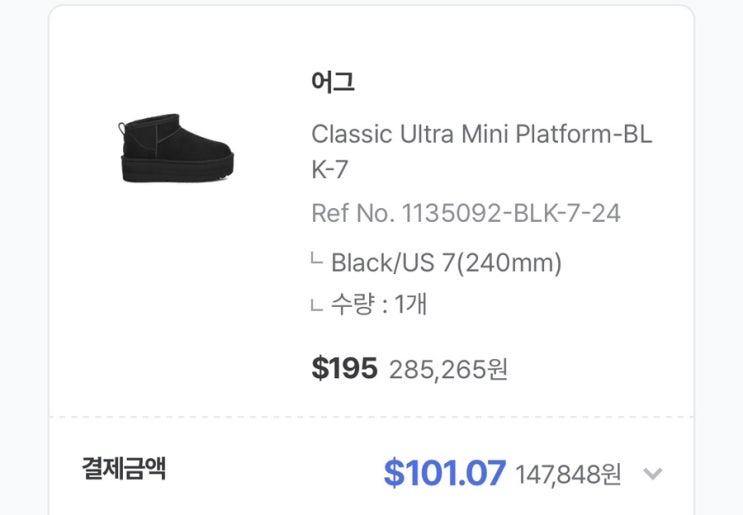Select the Ref No. 1135092-BLK-7-24 text
This screenshot has height=515, width=743.
[x=465, y=213]
